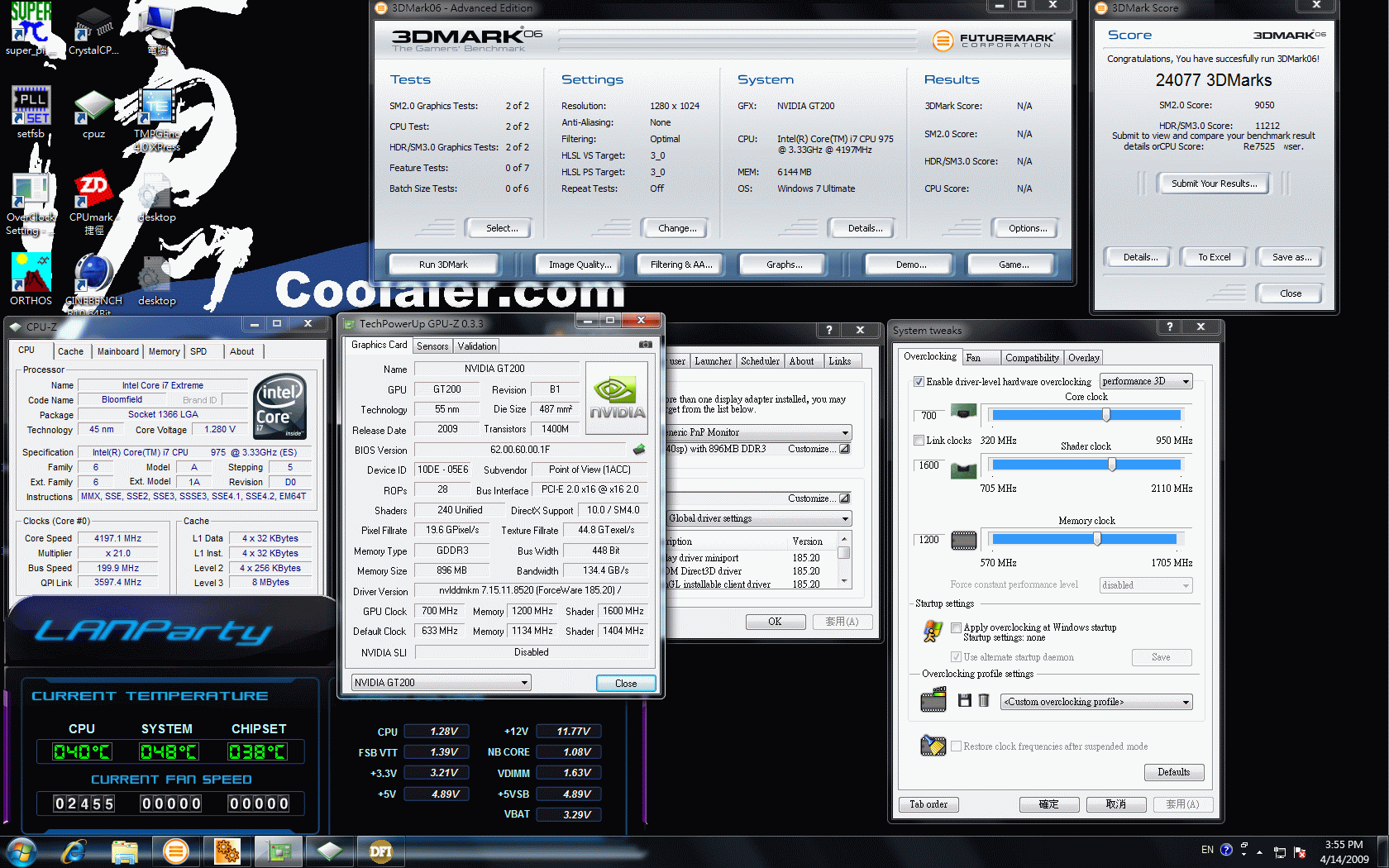The image size is (1389, 868).
Task: Click the Options button in 3DMark06 Results
Action: click(1028, 228)
